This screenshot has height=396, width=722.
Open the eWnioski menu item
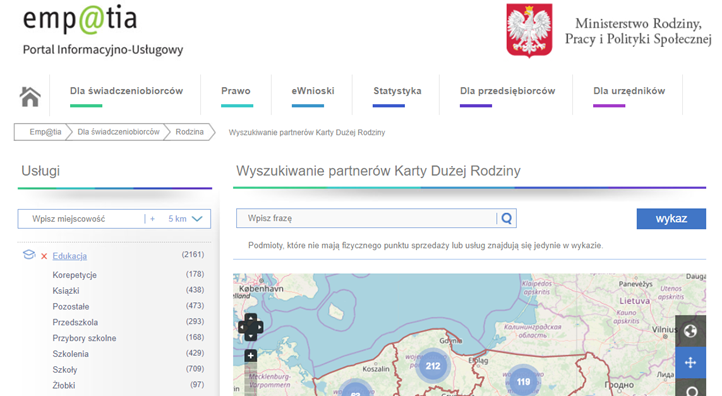313,91
